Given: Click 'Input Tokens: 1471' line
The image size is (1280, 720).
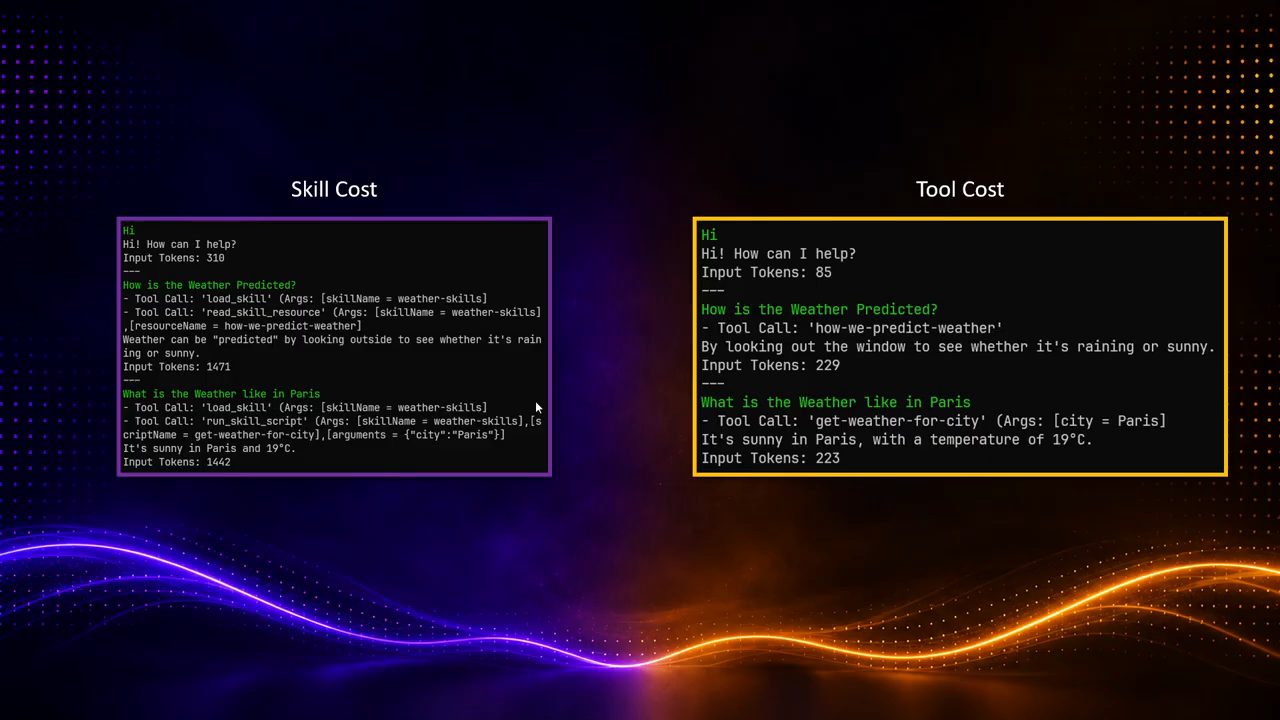Looking at the screenshot, I should 177,367.
